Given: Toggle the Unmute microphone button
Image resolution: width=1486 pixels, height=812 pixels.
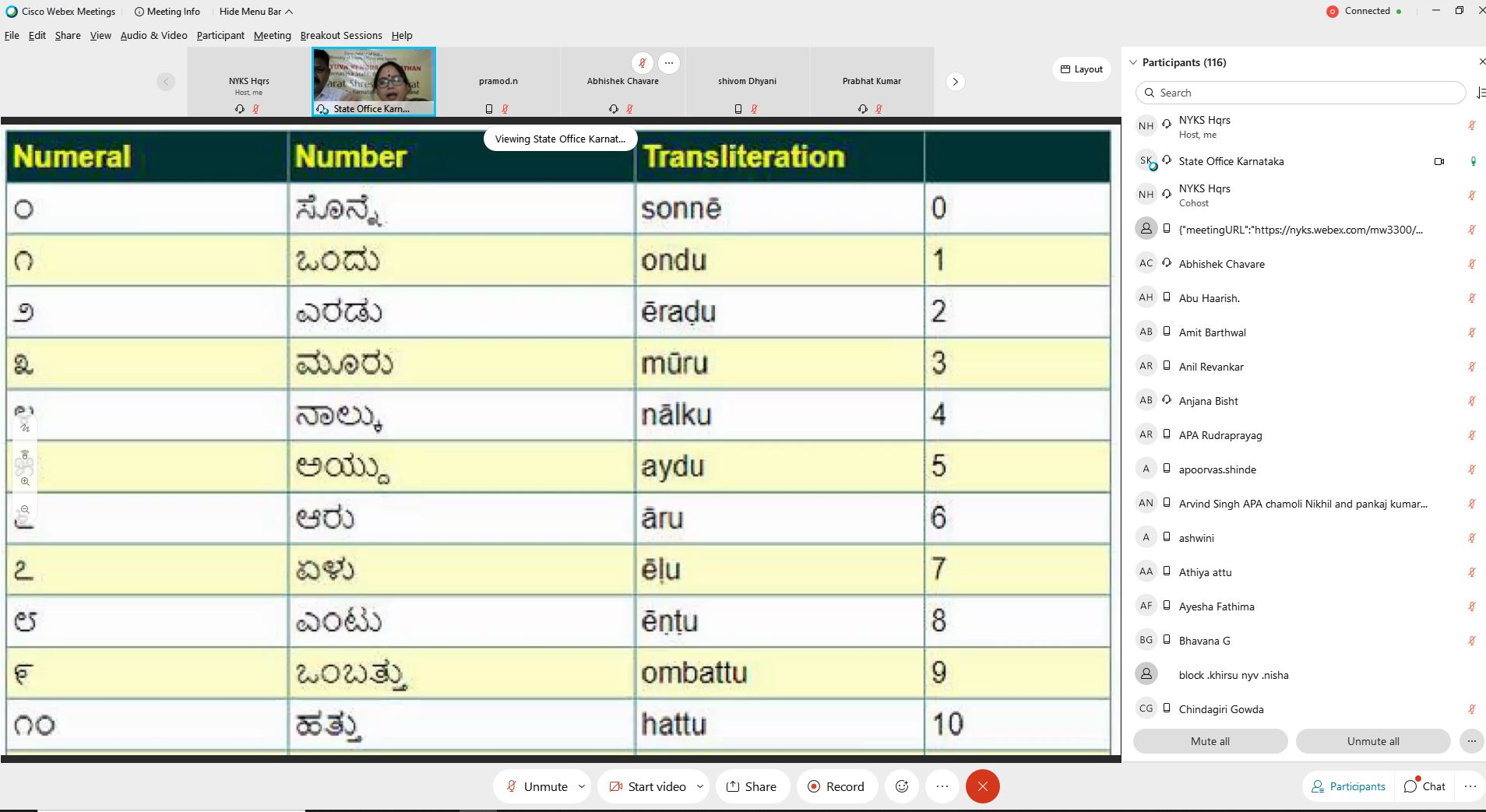Looking at the screenshot, I should click(537, 786).
